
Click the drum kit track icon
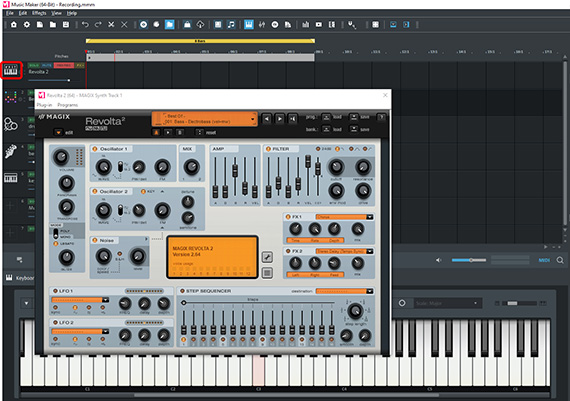(x=11, y=124)
